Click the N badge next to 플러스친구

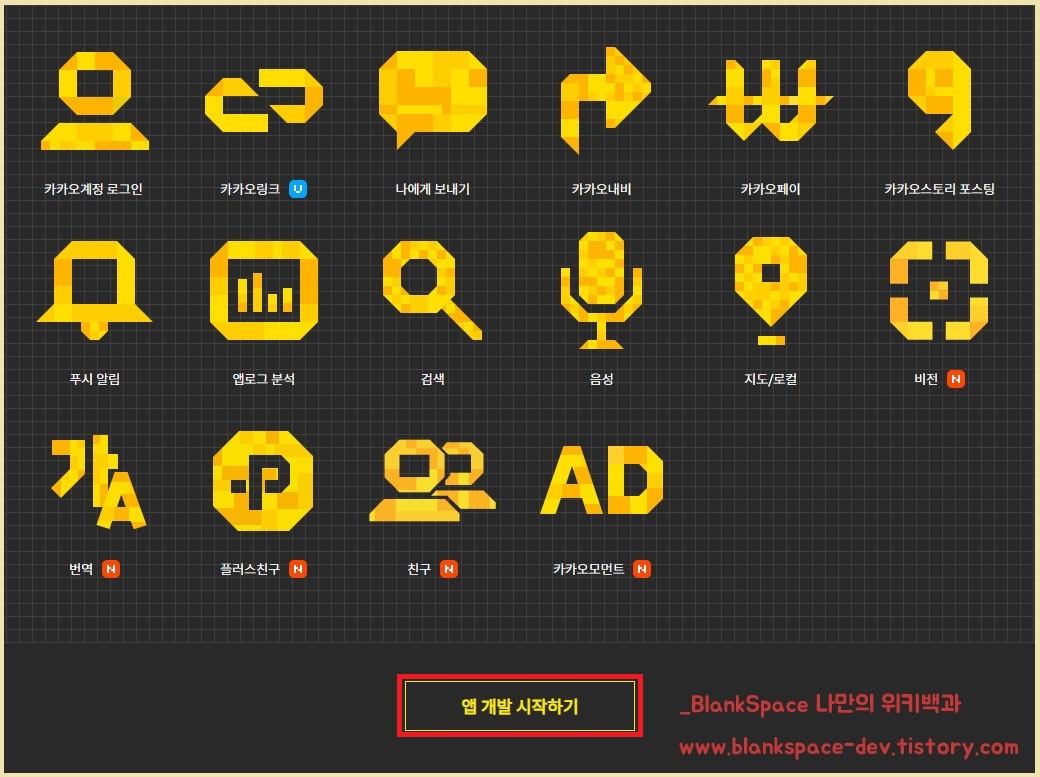coord(298,569)
